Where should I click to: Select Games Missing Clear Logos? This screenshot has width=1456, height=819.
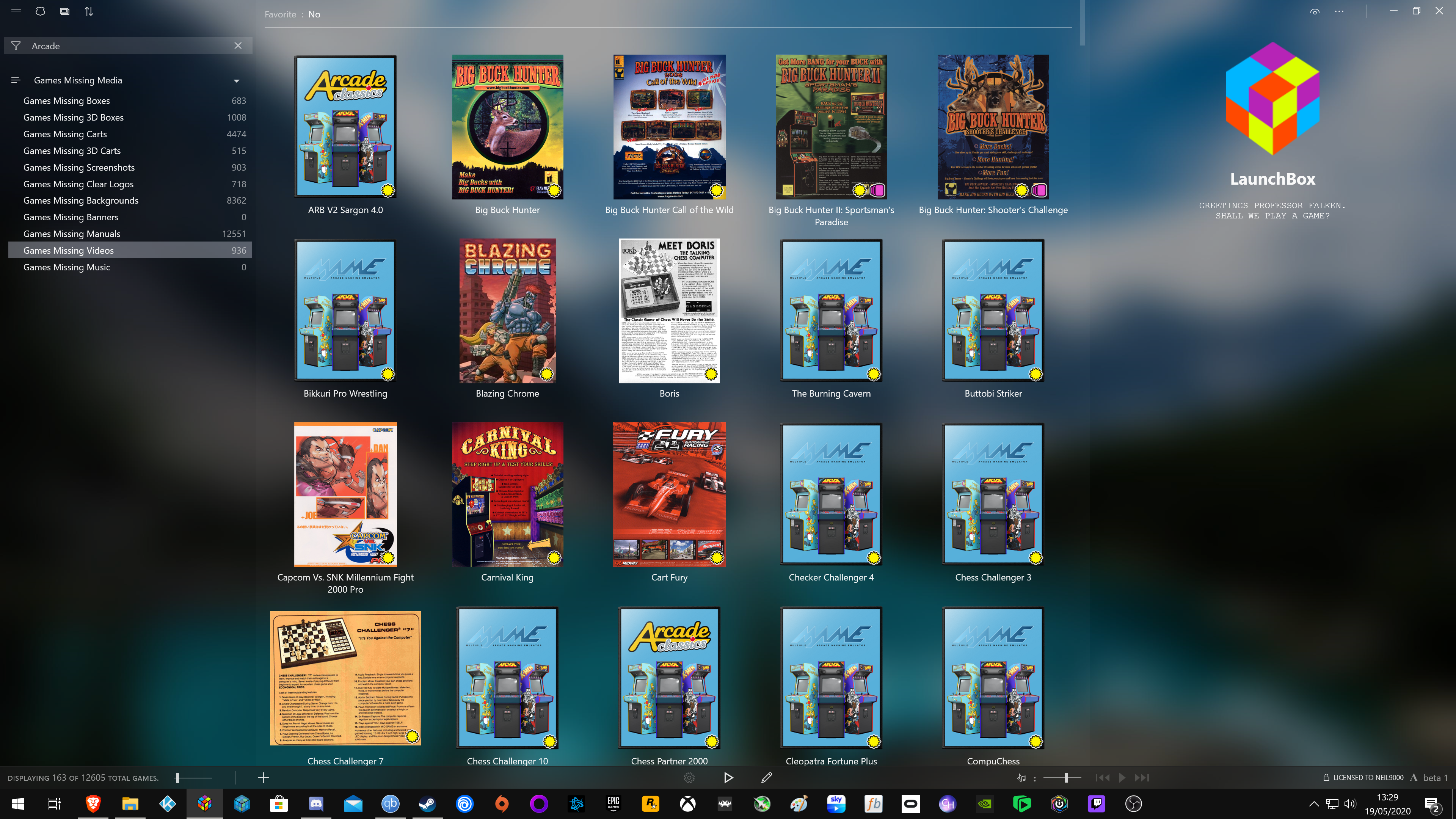pos(130,184)
